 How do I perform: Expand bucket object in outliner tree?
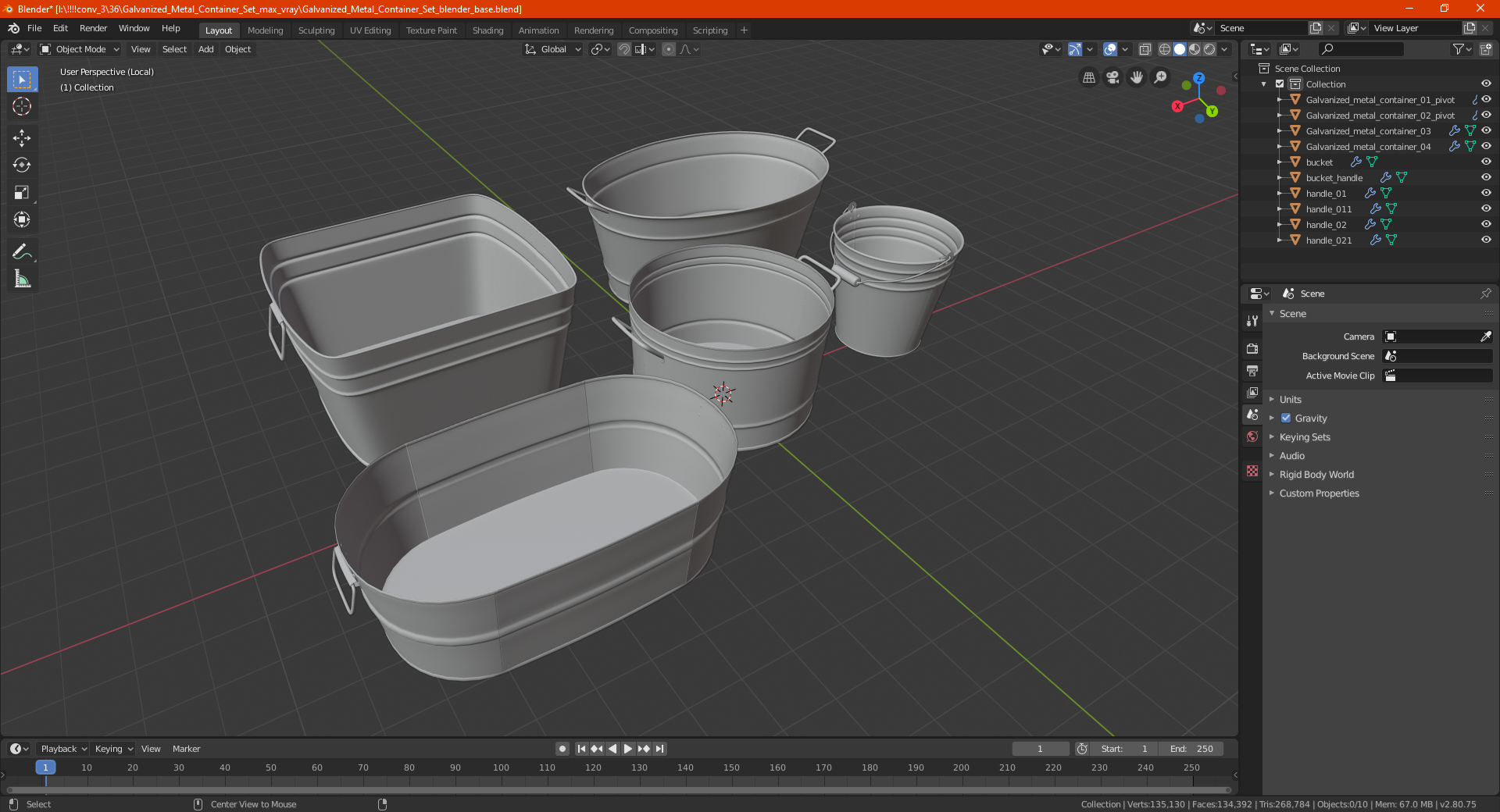tap(1280, 162)
